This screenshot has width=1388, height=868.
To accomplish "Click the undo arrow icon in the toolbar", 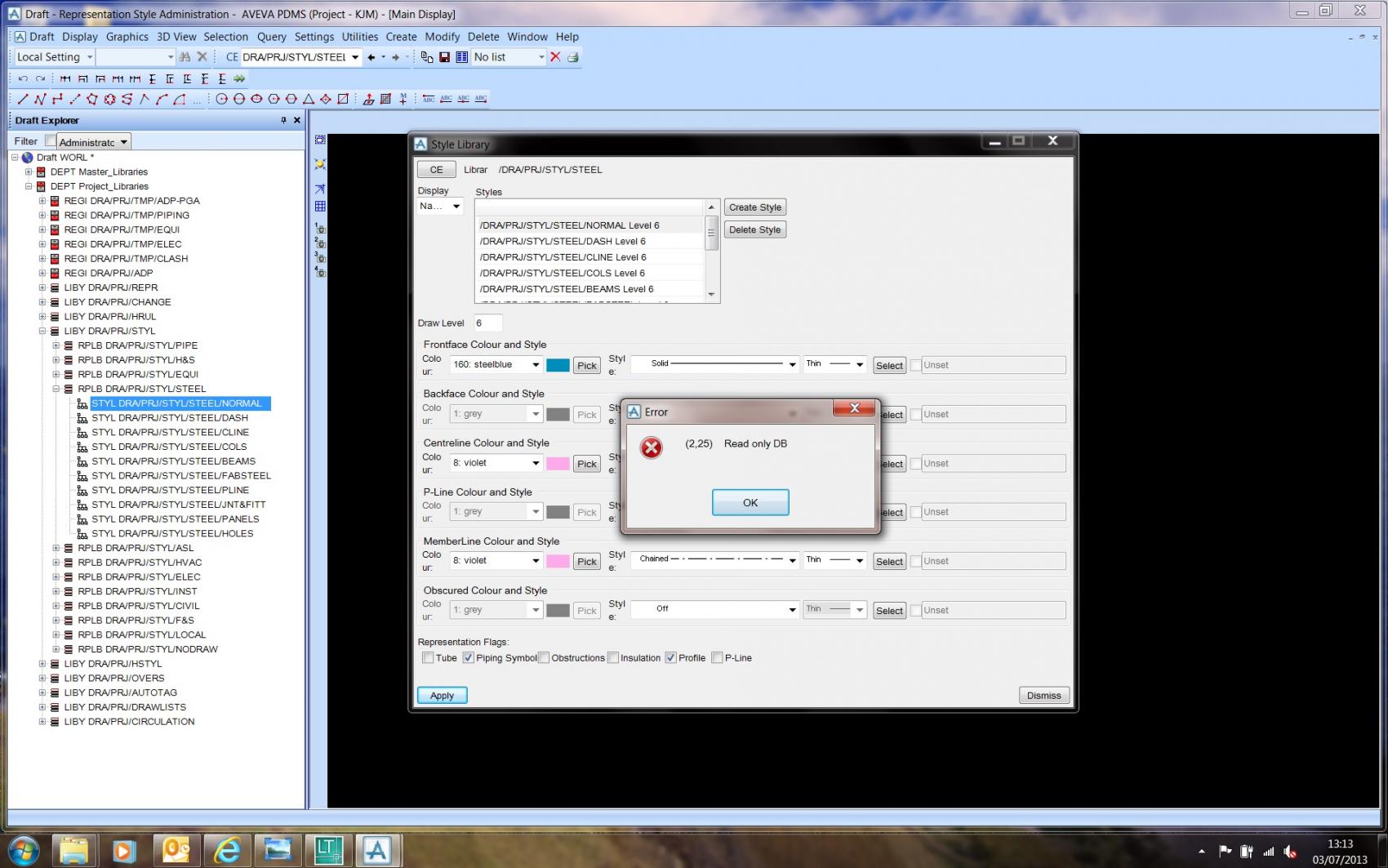I will click(23, 79).
